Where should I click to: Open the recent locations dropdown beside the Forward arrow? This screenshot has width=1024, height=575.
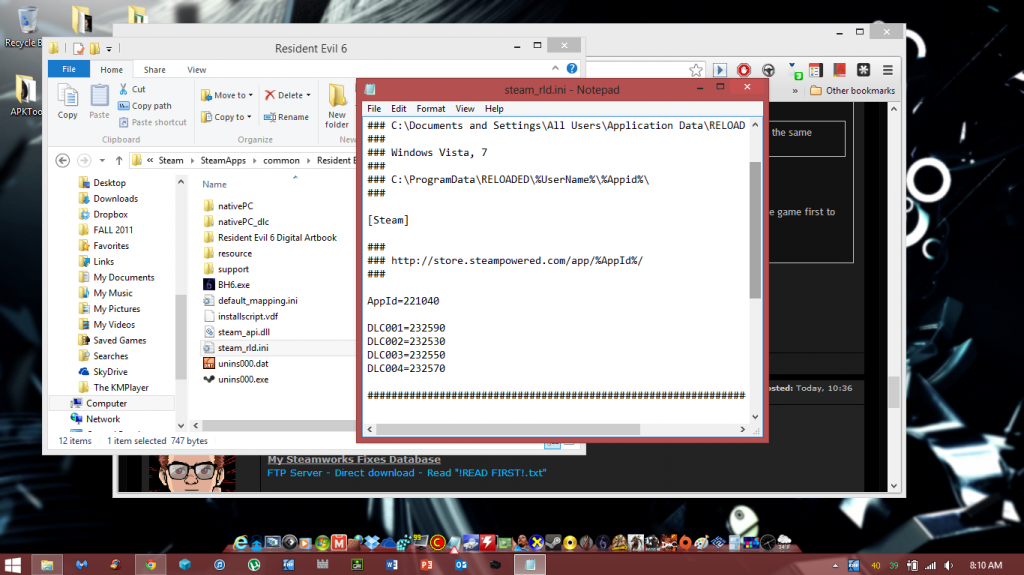102,160
